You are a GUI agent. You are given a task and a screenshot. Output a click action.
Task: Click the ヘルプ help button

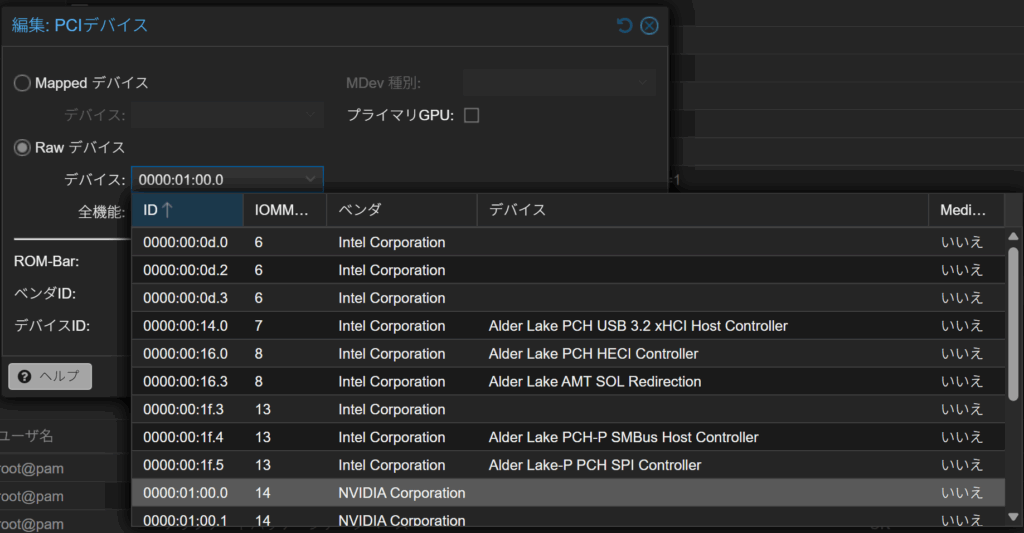(x=50, y=376)
